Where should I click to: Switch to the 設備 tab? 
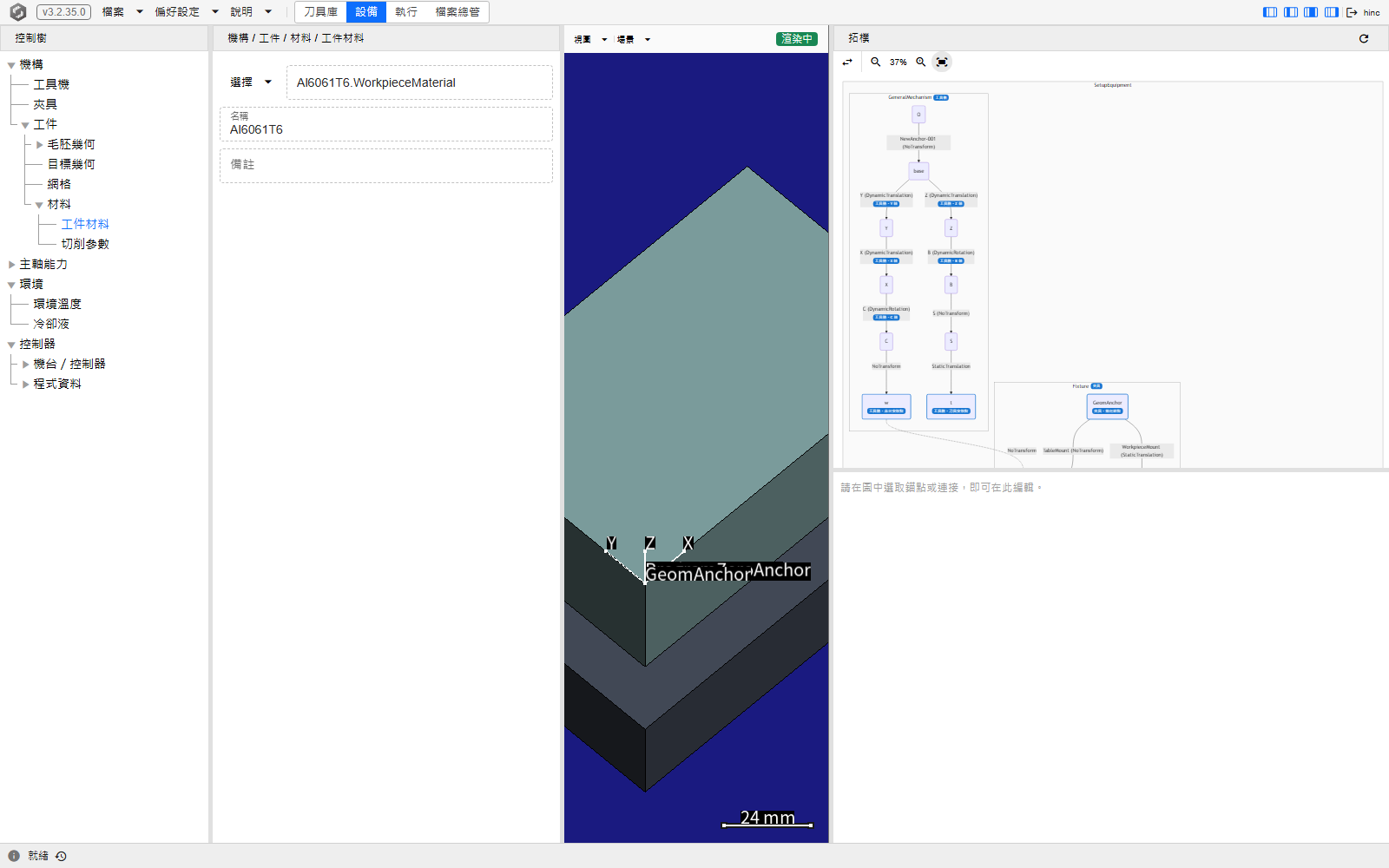click(366, 12)
